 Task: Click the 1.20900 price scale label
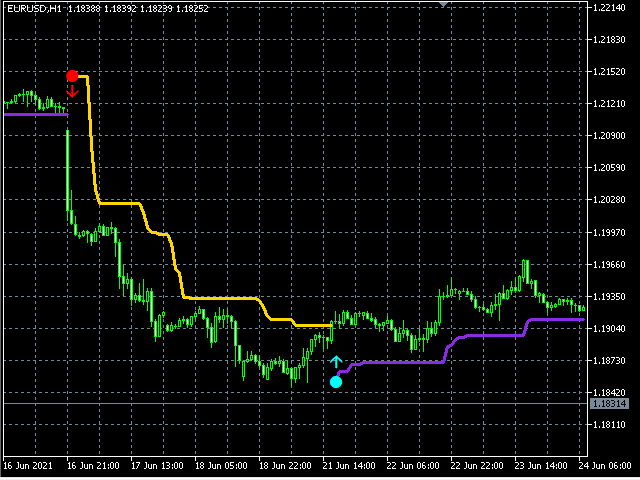609,136
